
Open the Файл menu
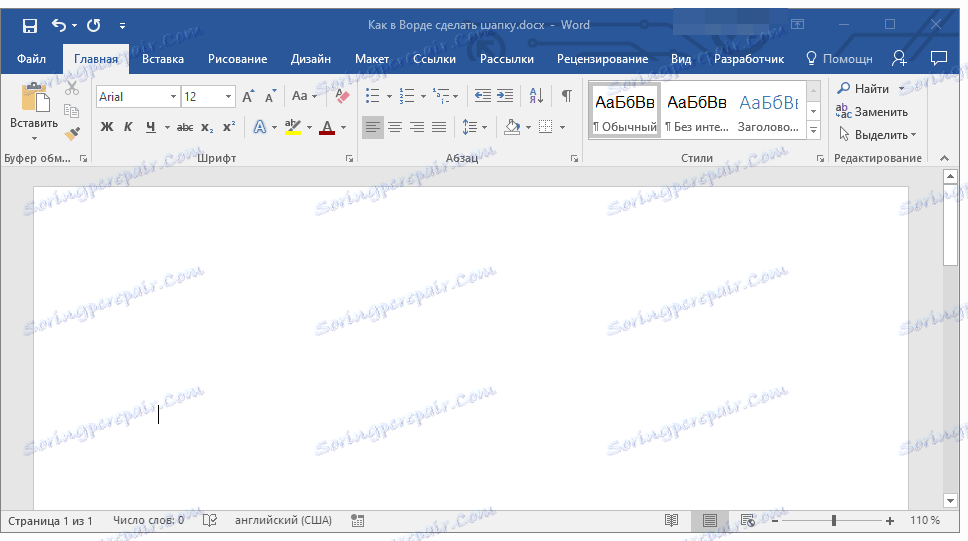[31, 59]
